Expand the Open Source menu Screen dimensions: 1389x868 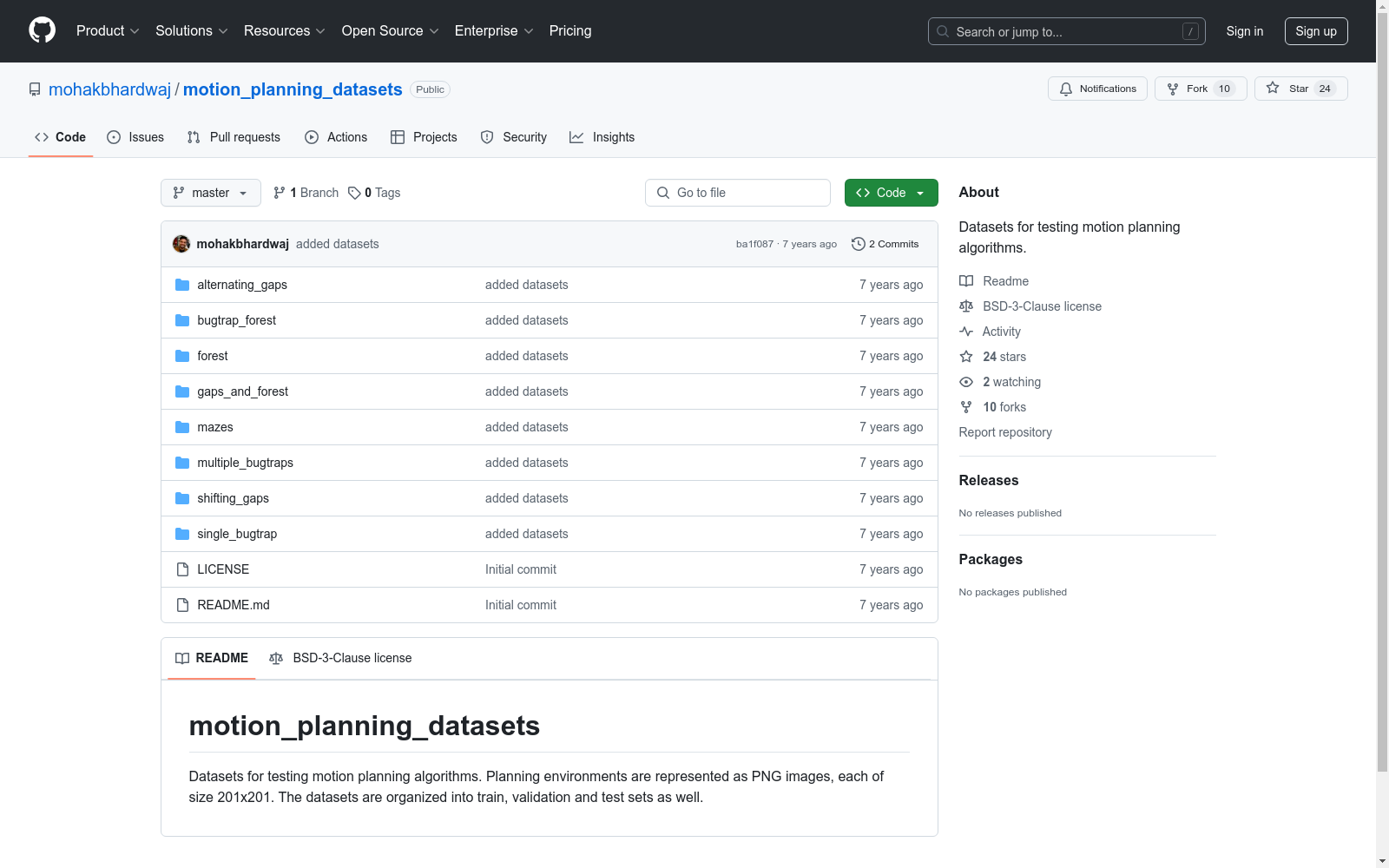coord(391,31)
